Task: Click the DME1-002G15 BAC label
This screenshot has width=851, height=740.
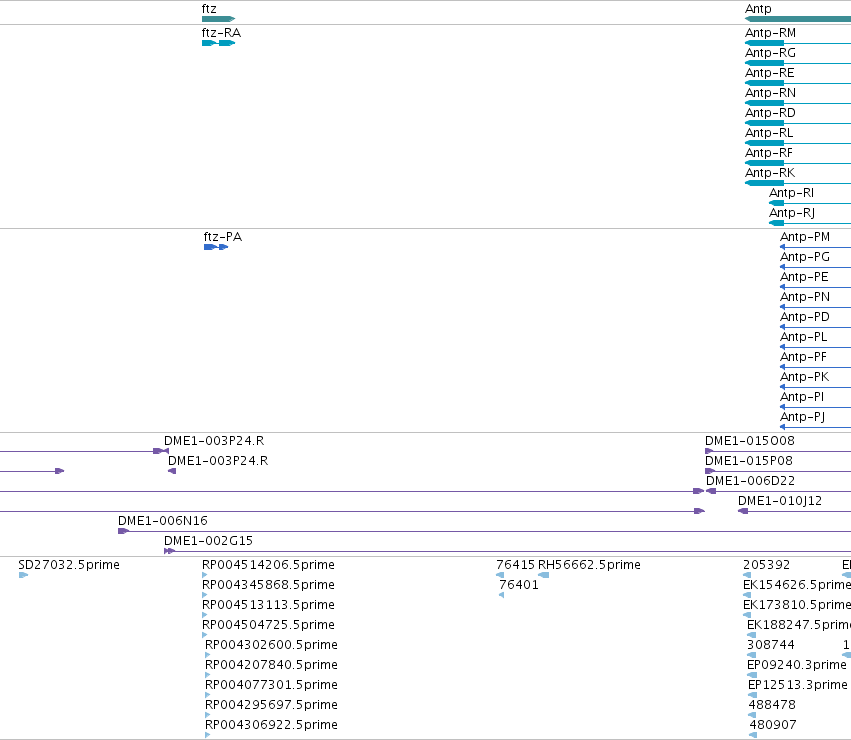Action: click(x=208, y=541)
